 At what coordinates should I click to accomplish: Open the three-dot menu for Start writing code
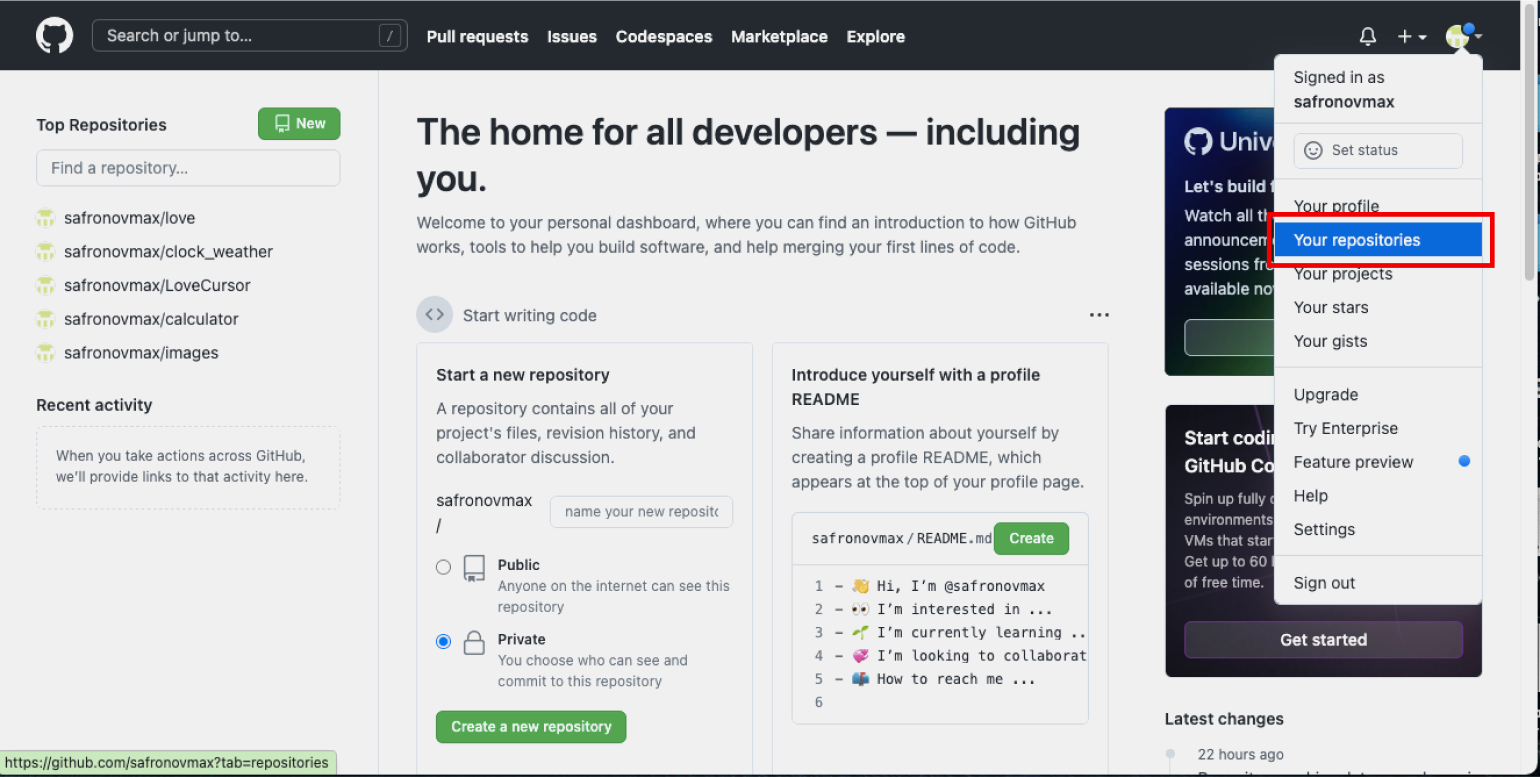pyautogui.click(x=1099, y=315)
